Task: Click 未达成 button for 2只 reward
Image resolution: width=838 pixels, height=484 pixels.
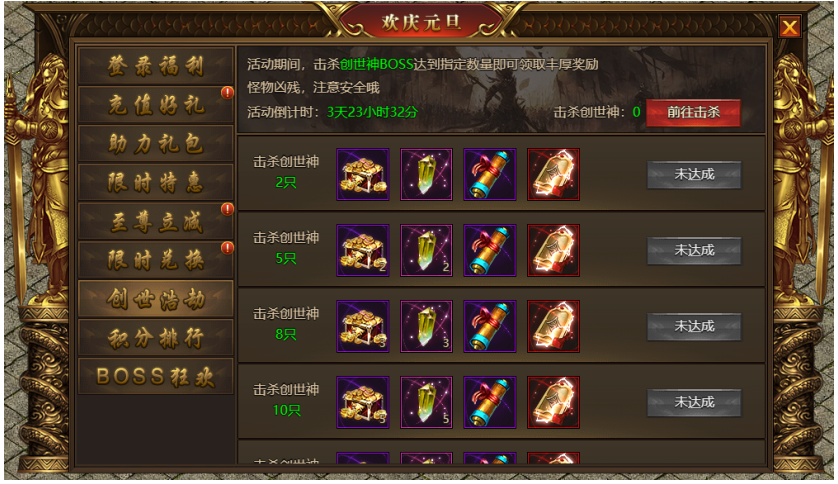Action: pyautogui.click(x=694, y=175)
